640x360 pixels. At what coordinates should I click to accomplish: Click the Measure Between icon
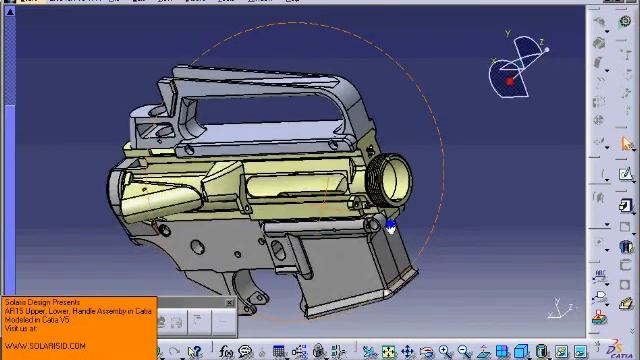click(x=599, y=276)
